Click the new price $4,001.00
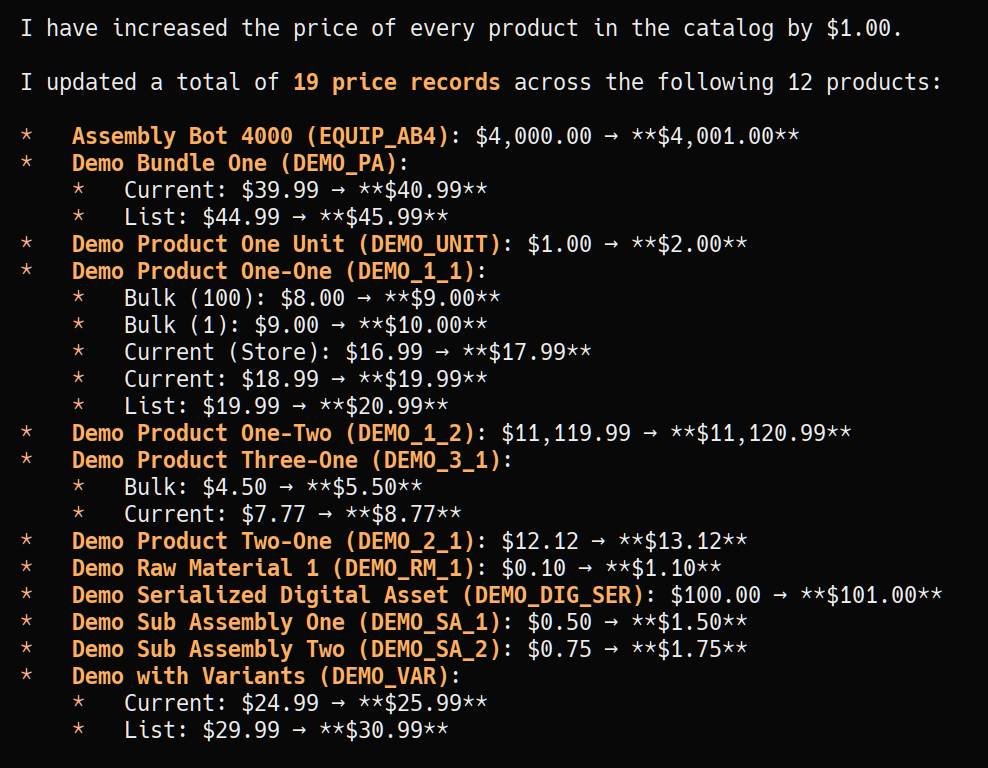The height and width of the screenshot is (768, 988). [715, 136]
